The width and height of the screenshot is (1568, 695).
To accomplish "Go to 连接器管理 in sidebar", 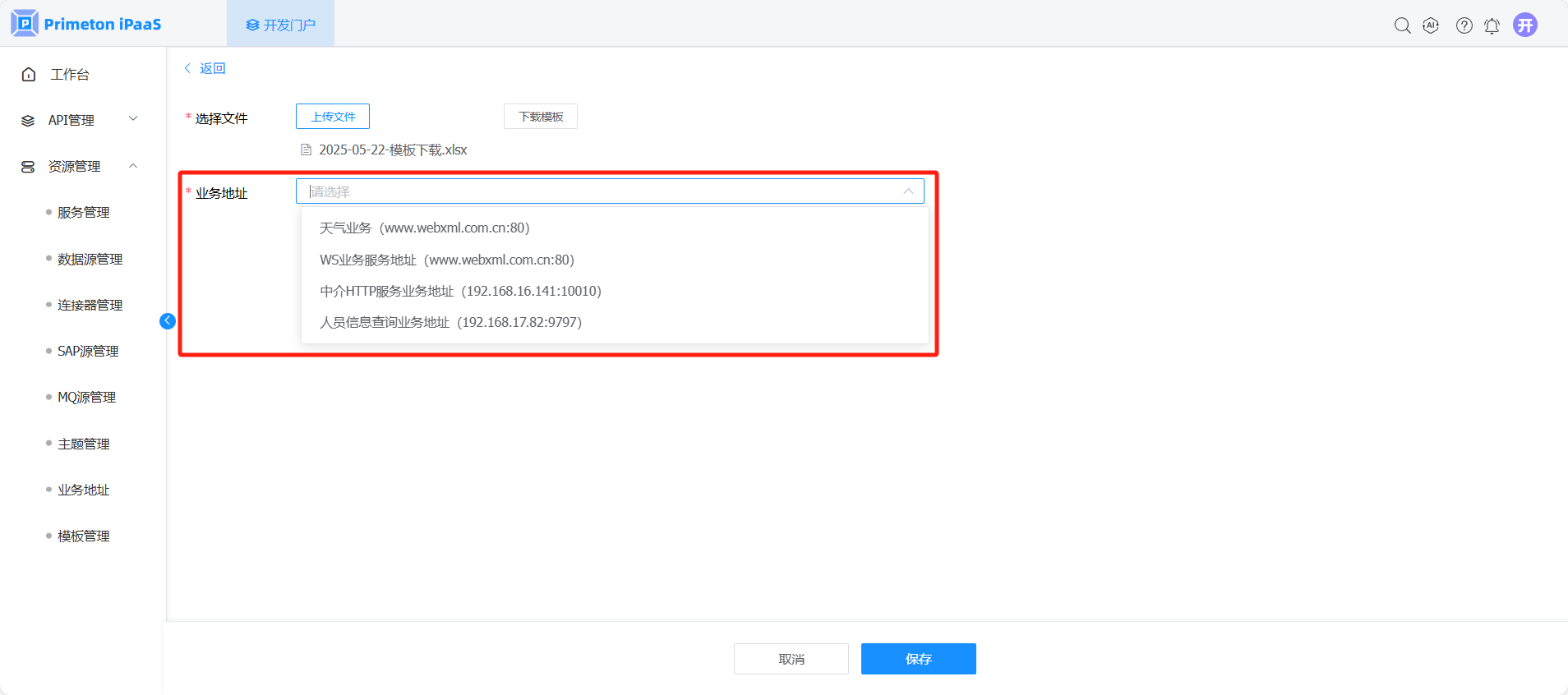I will (x=90, y=305).
